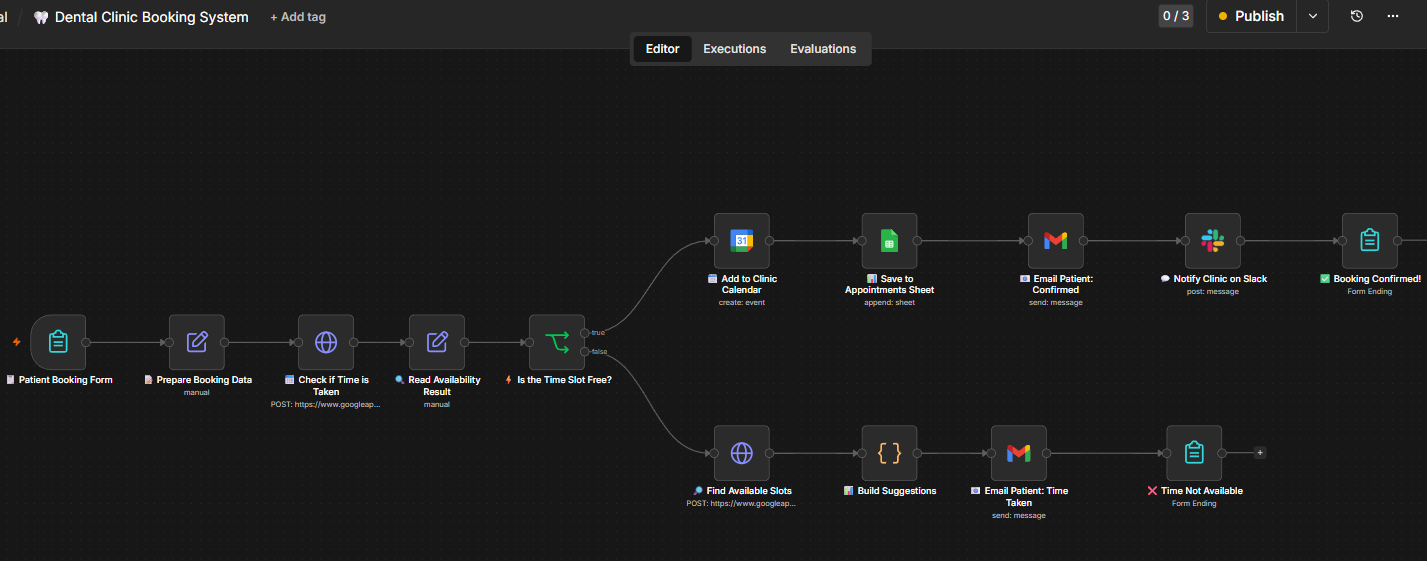Viewport: 1427px width, 561px height.
Task: Switch to the Evaluations tab
Action: 823,49
